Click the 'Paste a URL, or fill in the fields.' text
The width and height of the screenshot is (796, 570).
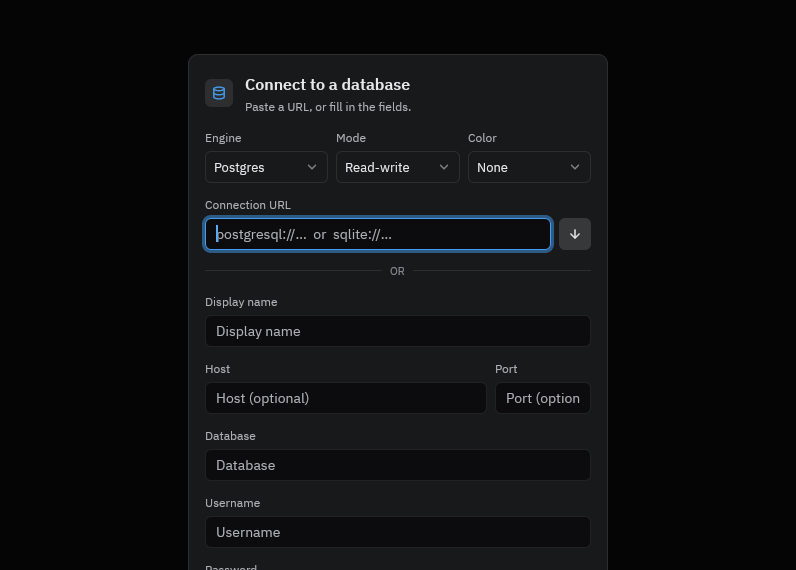click(328, 107)
